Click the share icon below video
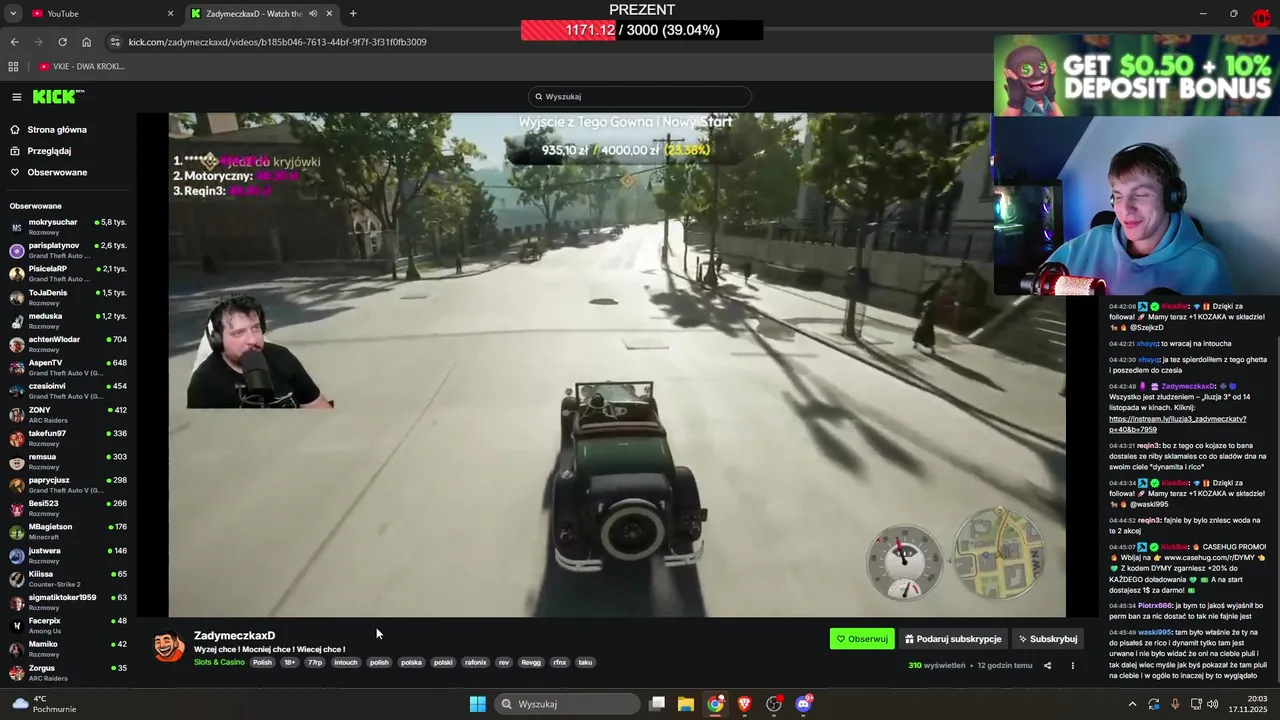1280x720 pixels. pyautogui.click(x=1048, y=666)
